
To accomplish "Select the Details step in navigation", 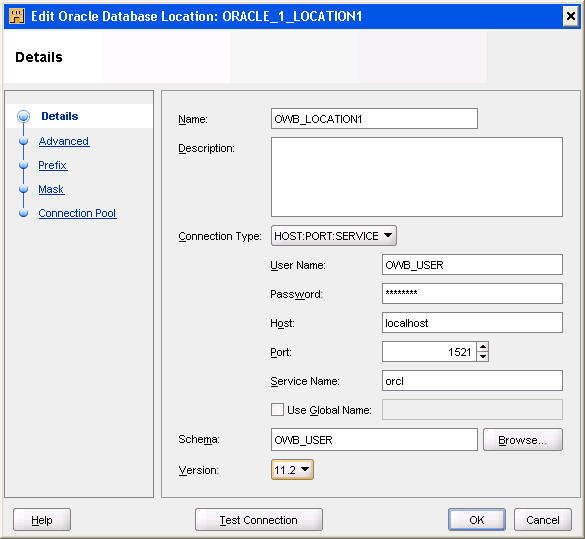I will (x=60, y=116).
